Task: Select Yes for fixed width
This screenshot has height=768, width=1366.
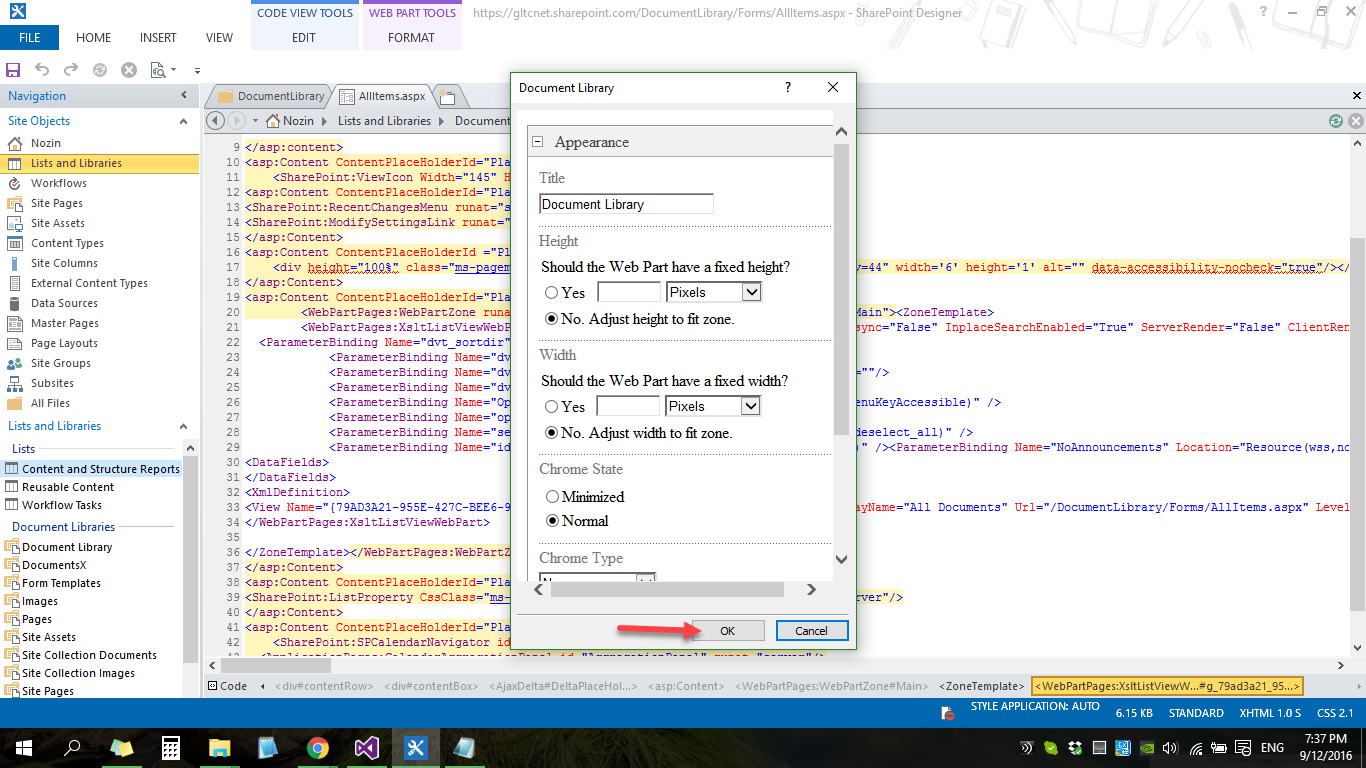Action: [x=551, y=407]
